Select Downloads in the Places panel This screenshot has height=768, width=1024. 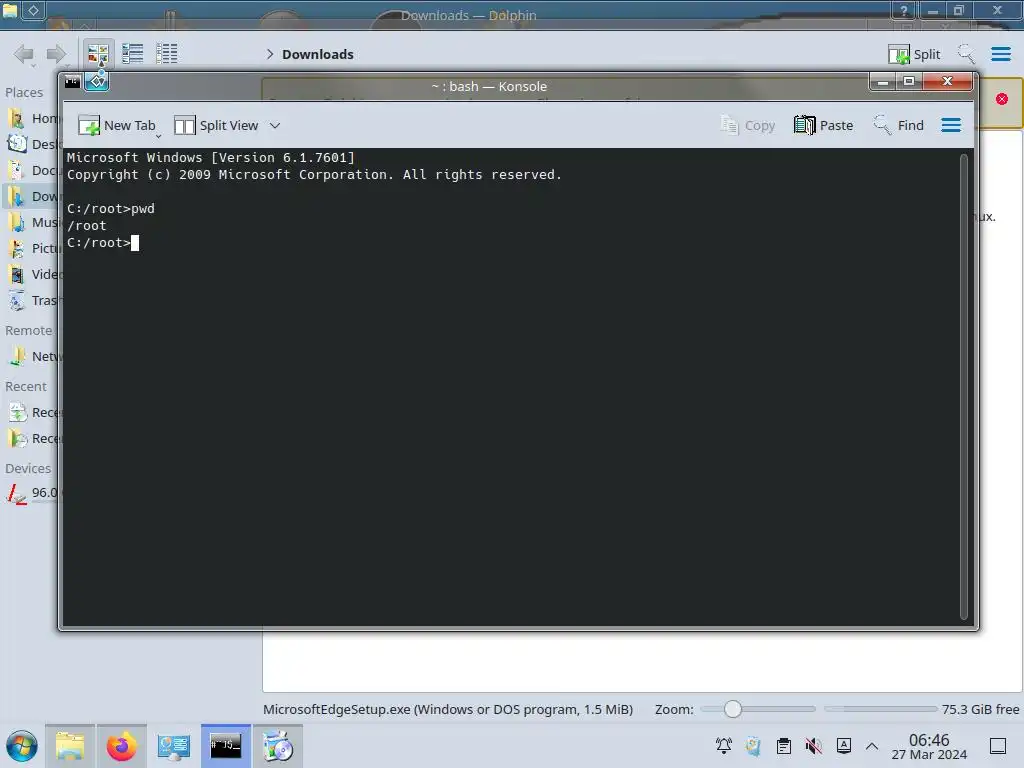click(x=33, y=197)
